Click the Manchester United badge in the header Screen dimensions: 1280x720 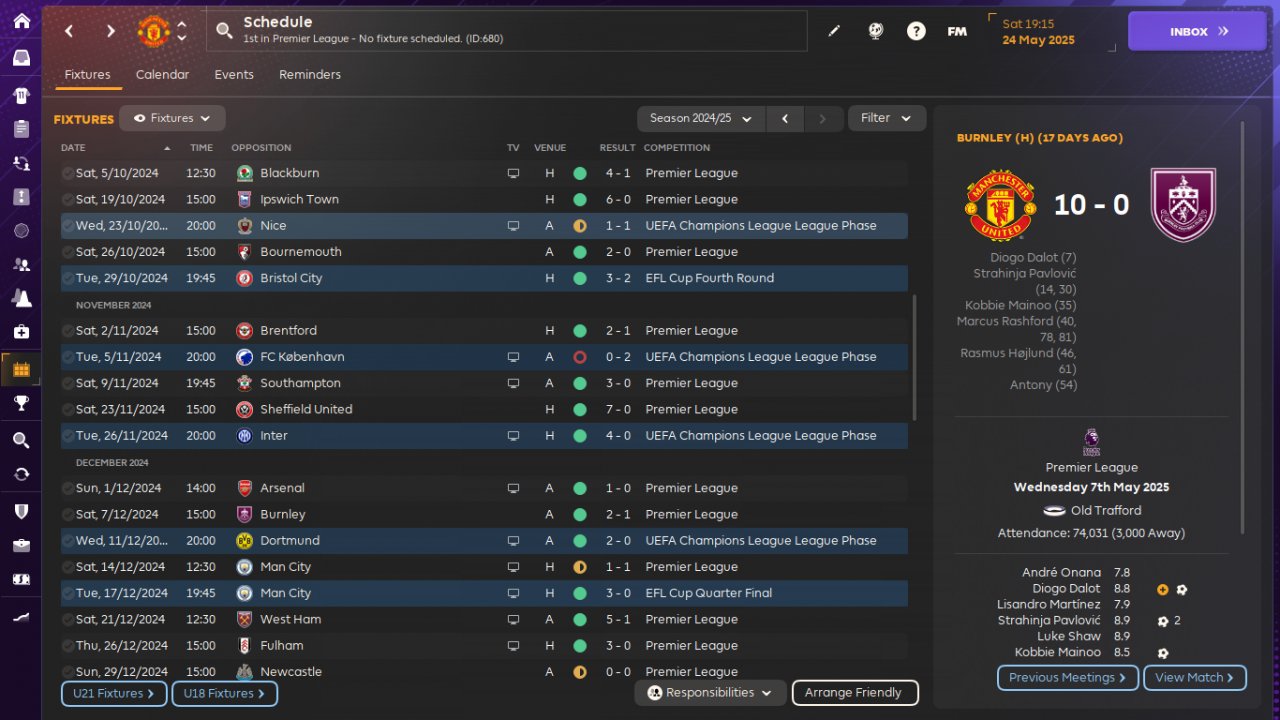click(x=153, y=31)
